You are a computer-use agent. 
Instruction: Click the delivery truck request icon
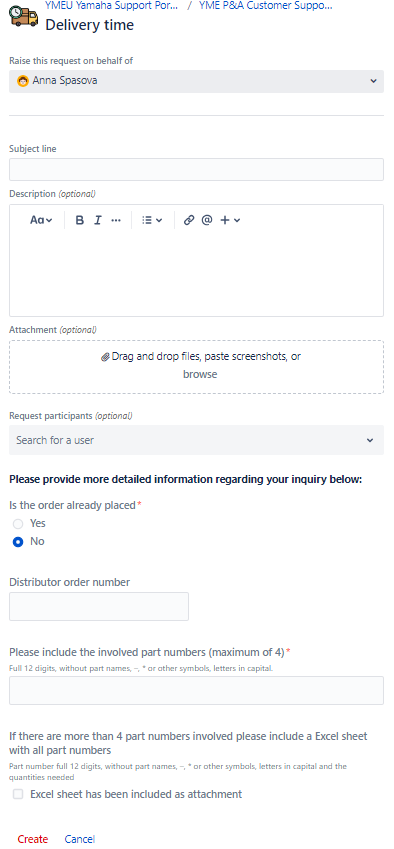(x=24, y=16)
